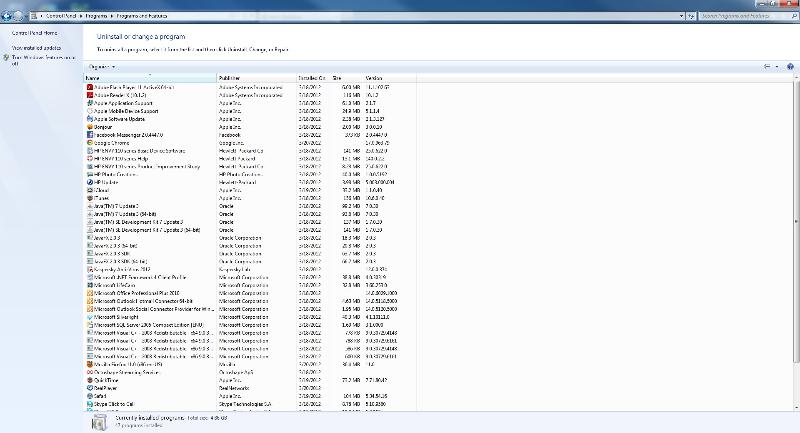Click the HP Update program icon

(x=90, y=182)
